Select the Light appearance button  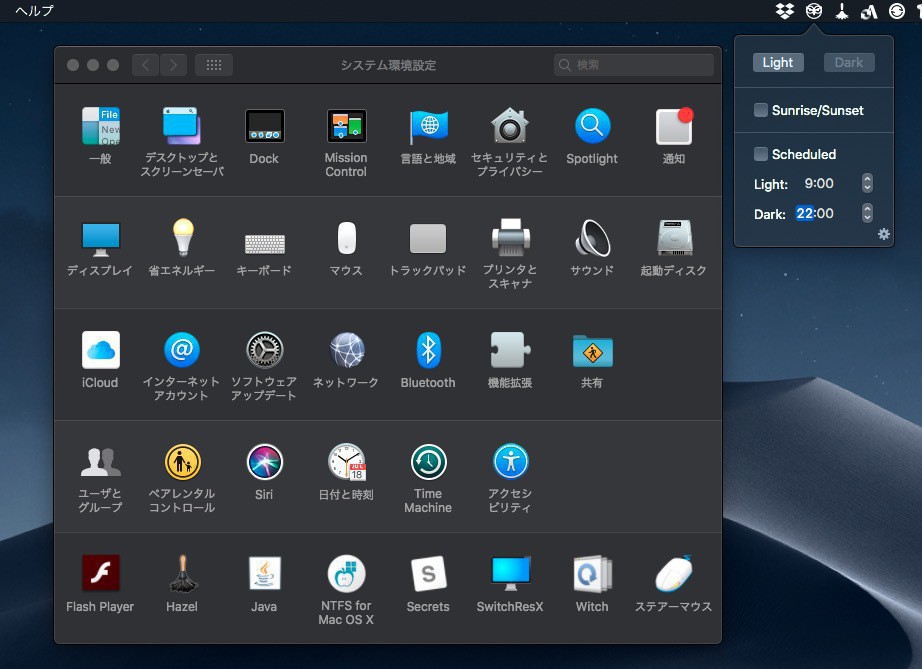pos(778,62)
